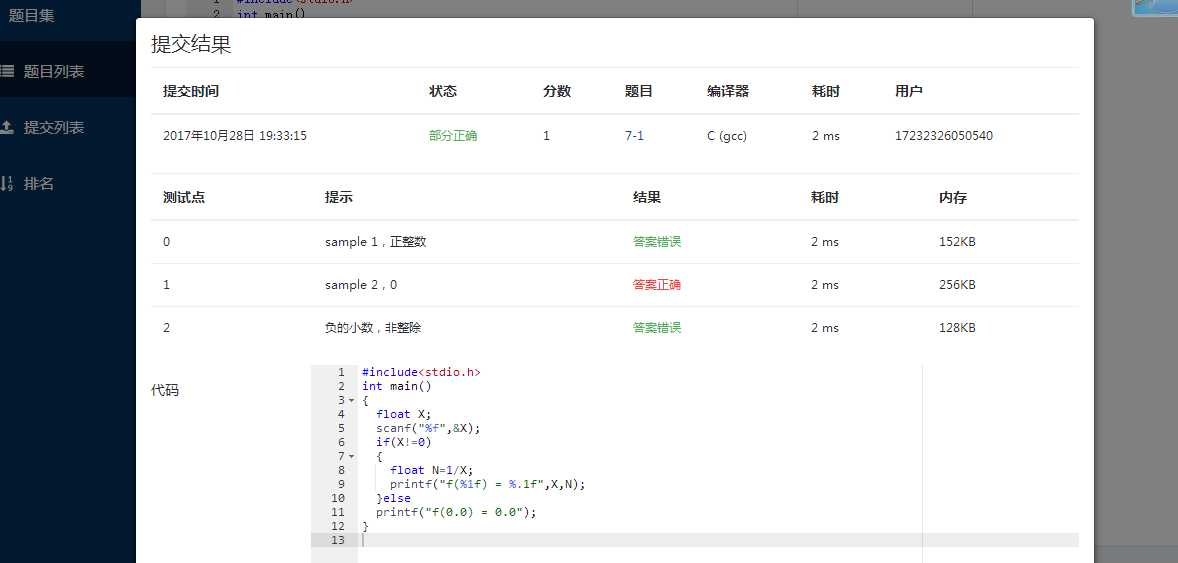Click line number 9 in code gutter
The height and width of the screenshot is (563, 1178).
click(x=342, y=485)
